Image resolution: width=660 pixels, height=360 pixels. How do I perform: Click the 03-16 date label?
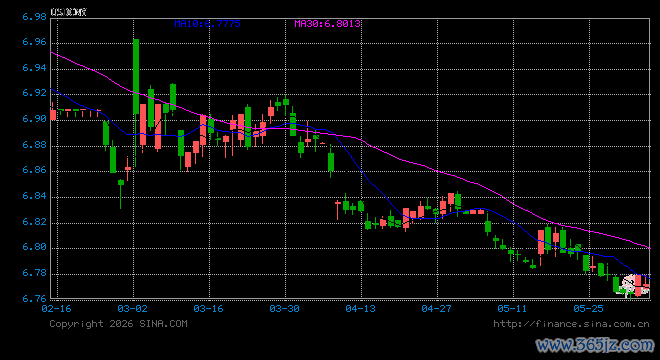pos(208,309)
